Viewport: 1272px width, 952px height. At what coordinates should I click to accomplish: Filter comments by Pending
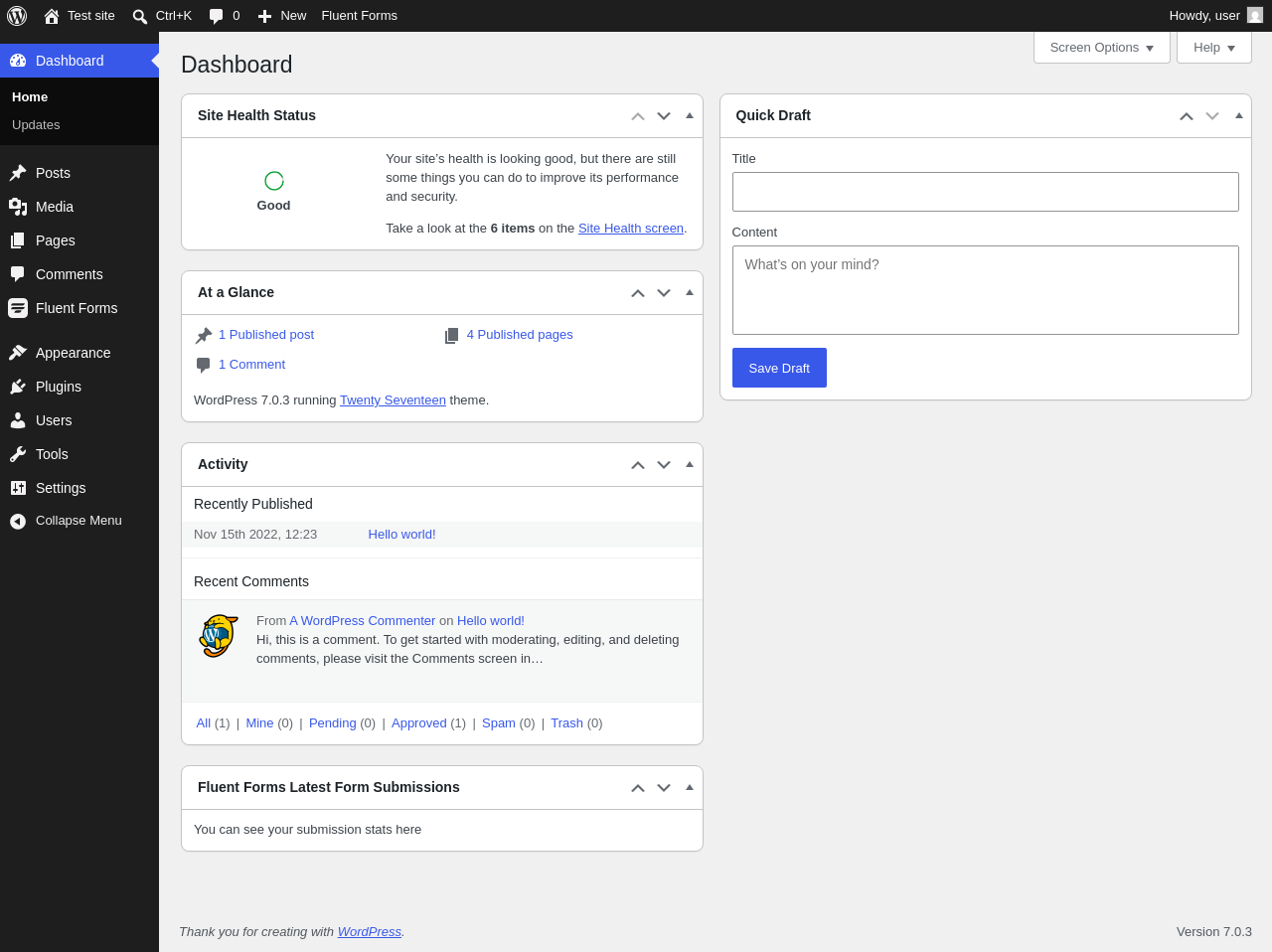click(x=333, y=723)
